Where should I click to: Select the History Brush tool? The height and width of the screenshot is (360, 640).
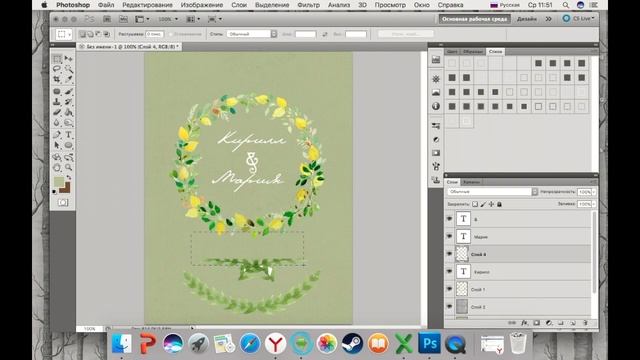click(x=69, y=102)
